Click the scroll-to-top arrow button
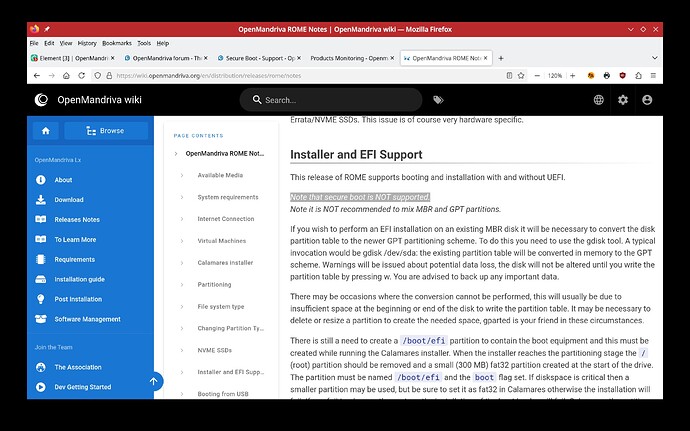 [x=153, y=381]
